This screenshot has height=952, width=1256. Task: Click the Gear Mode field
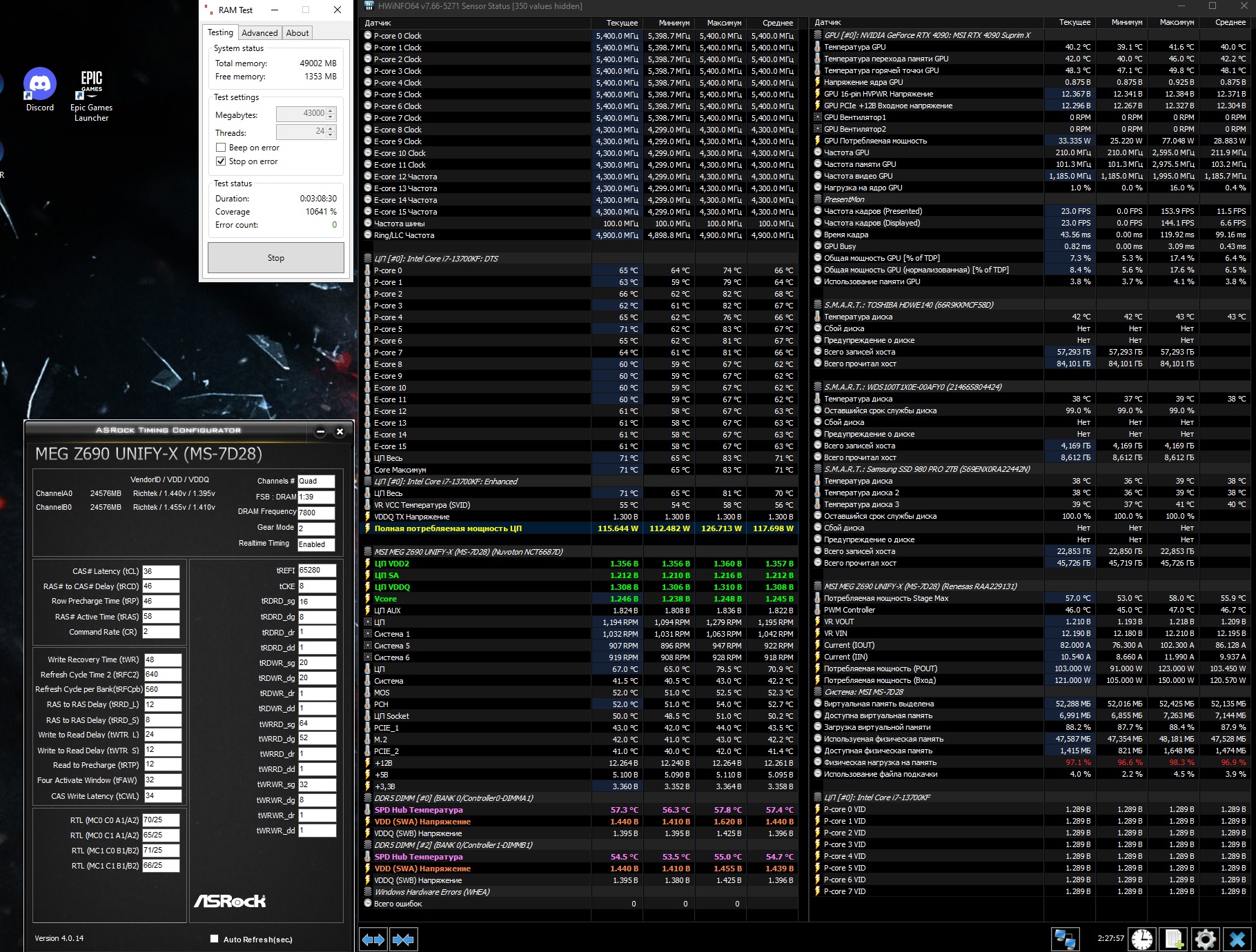(x=316, y=528)
